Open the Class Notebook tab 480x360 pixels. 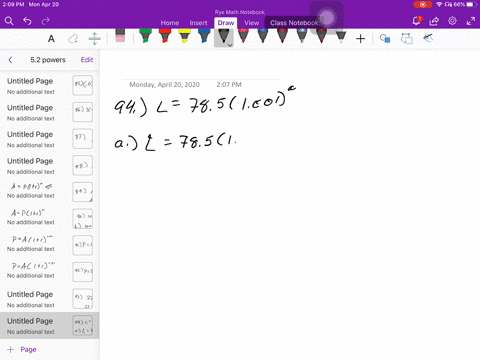click(x=294, y=23)
